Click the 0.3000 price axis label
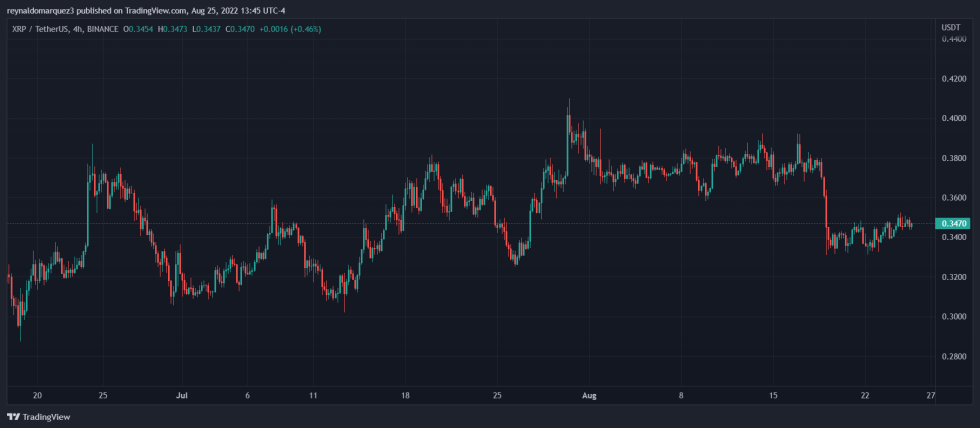980x428 pixels. point(952,317)
